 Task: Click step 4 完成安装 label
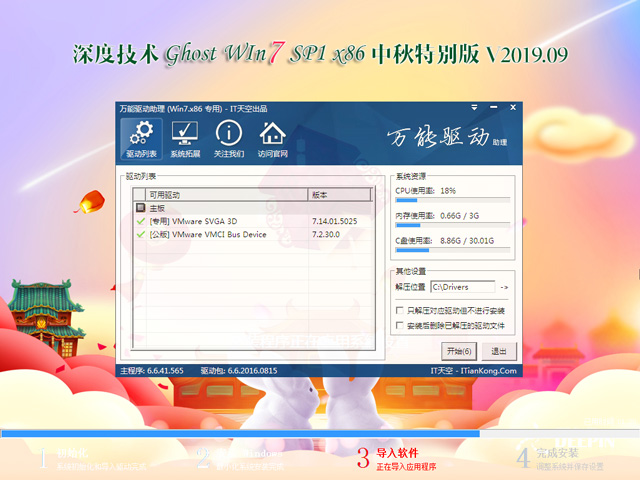tap(557, 453)
